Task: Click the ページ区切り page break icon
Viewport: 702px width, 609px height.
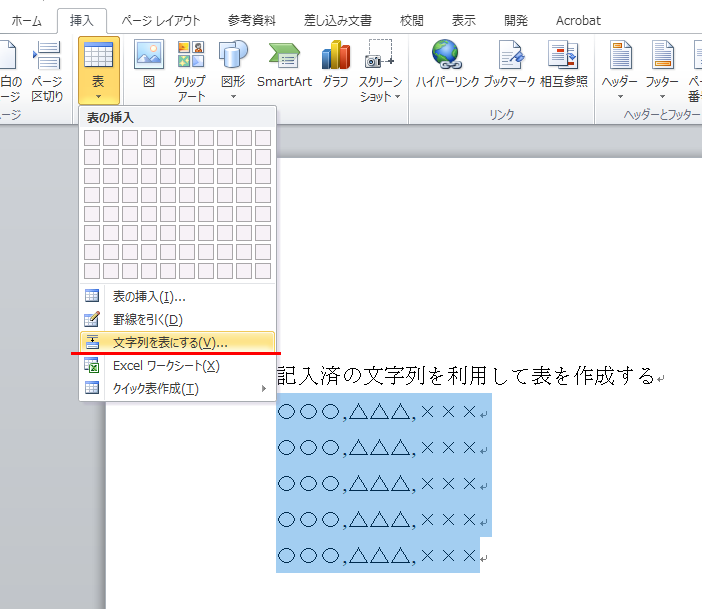Action: (x=46, y=68)
